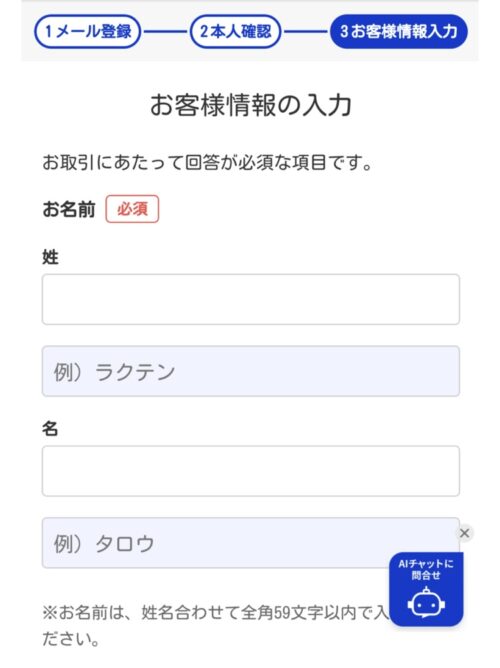The width and height of the screenshot is (500, 668).
Task: Dismiss the AI chat widget with X
Action: point(464,533)
